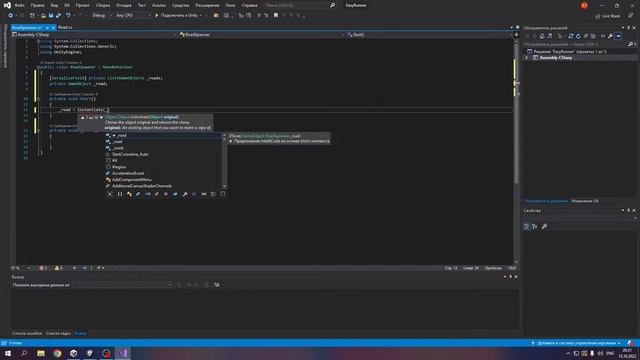Select the #if snippet entry
Viewport: 640px width, 360px height.
click(163, 160)
